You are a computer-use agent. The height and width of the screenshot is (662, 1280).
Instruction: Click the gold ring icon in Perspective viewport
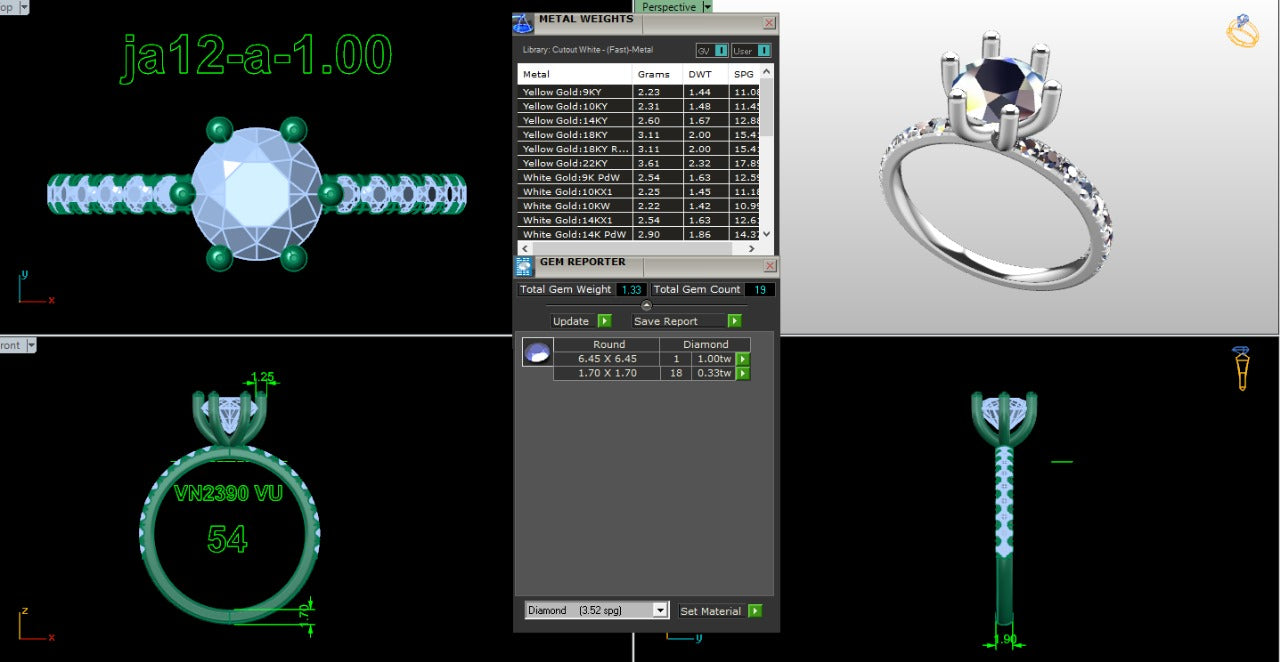[x=1242, y=31]
